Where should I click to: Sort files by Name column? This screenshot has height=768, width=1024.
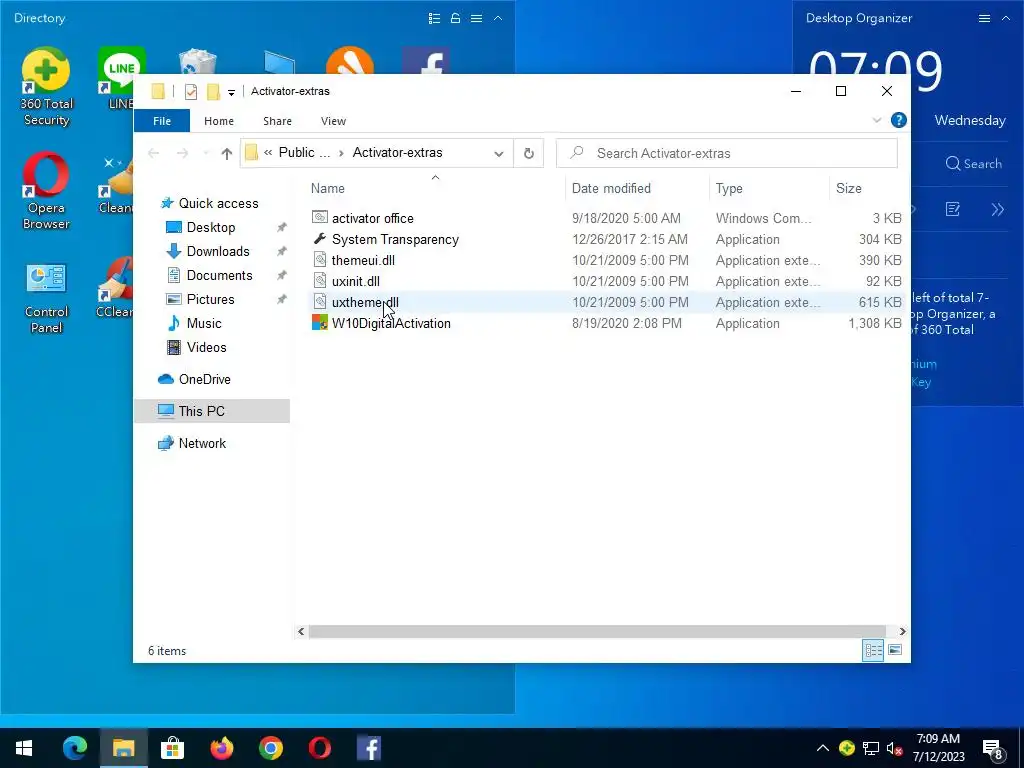(x=436, y=188)
